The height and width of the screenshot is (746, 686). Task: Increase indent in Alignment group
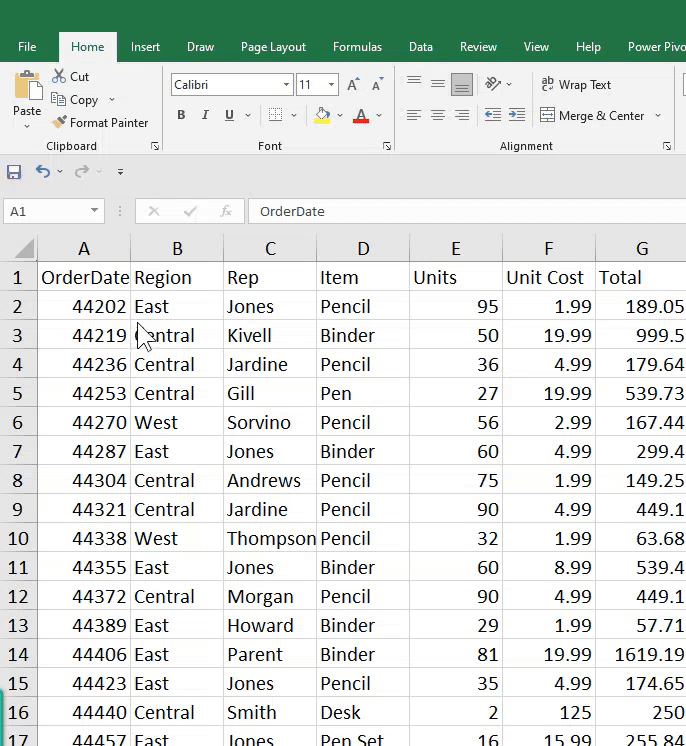pyautogui.click(x=517, y=115)
